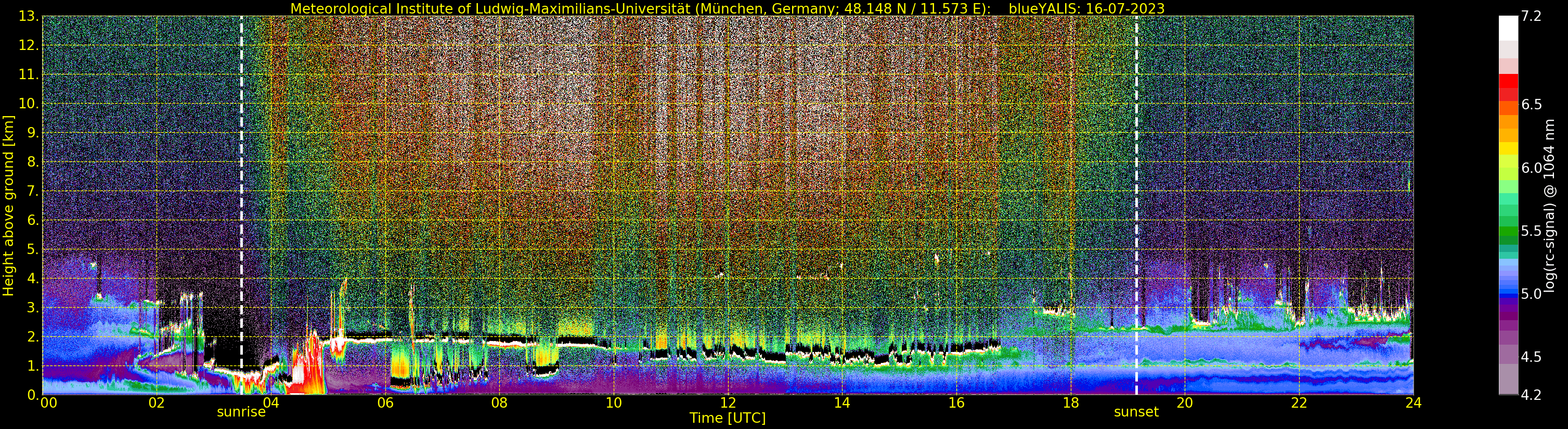Click the height axis tick label 8.
Image resolution: width=1568 pixels, height=429 pixels.
[33, 162]
